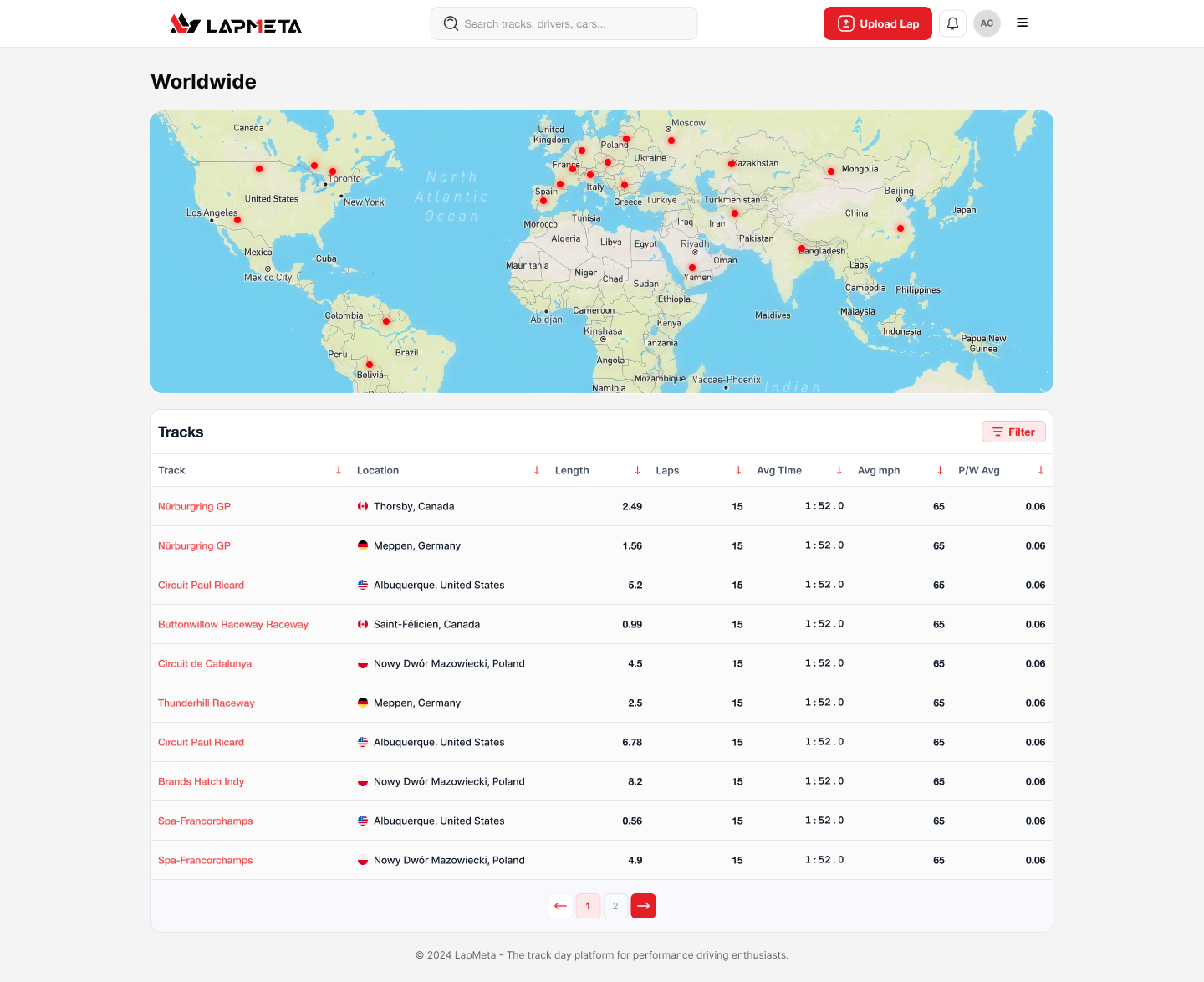Click map marker in Yemen
The width and height of the screenshot is (1204, 982).
click(x=692, y=268)
